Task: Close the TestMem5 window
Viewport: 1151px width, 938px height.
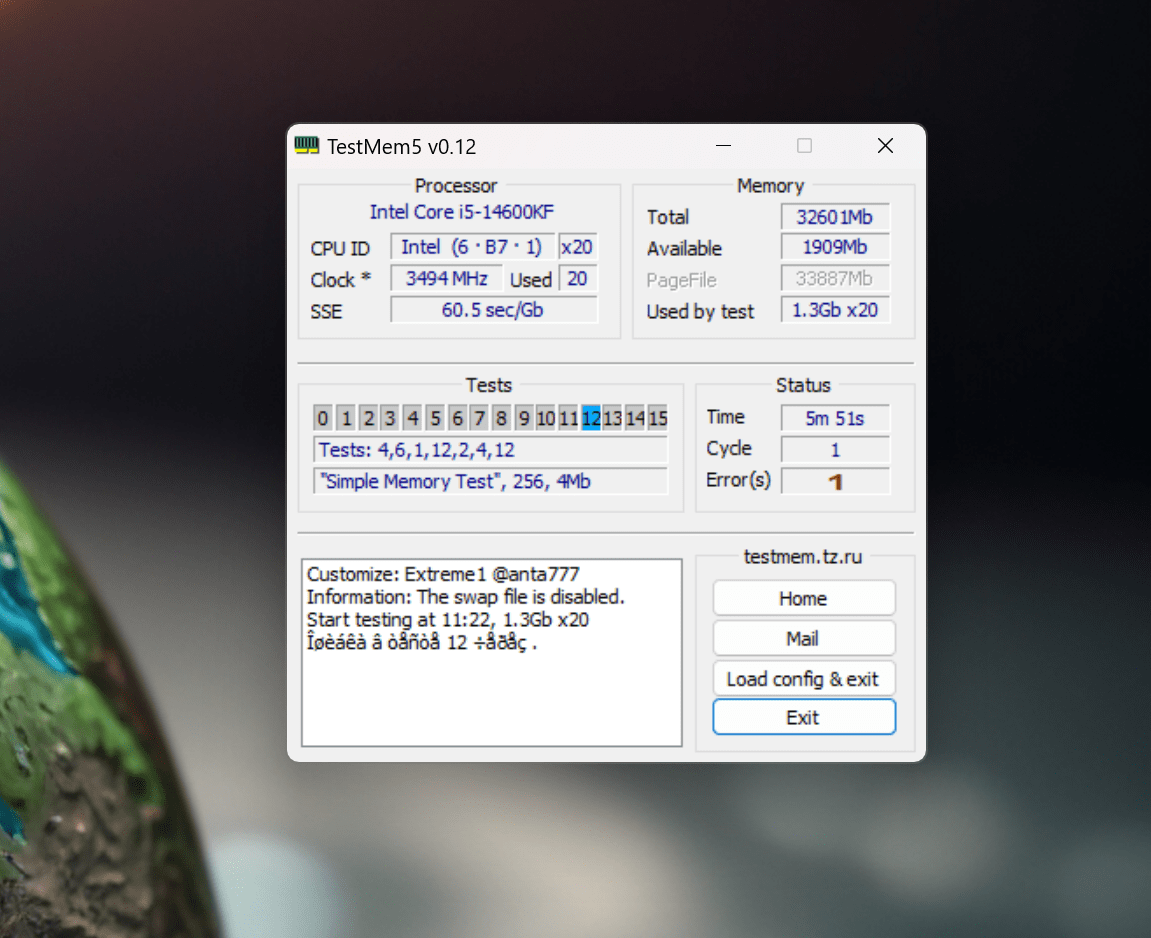Action: pos(885,145)
